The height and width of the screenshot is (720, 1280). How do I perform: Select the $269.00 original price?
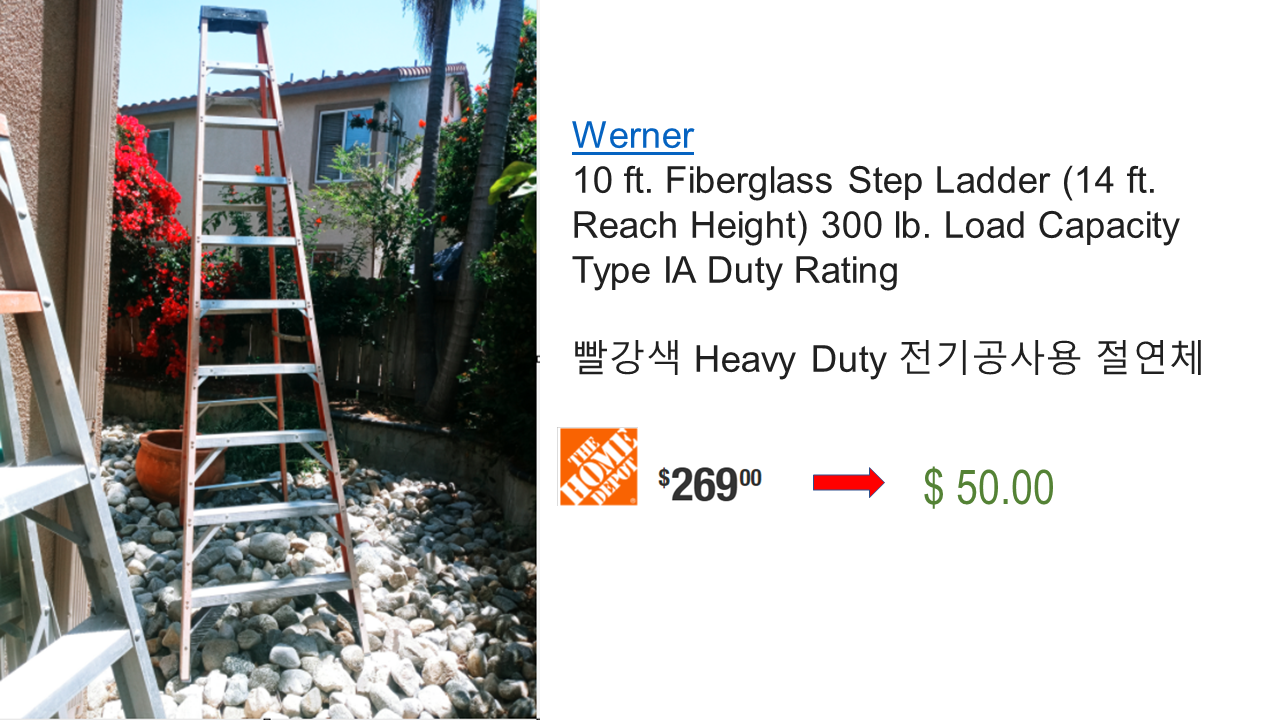coord(710,485)
